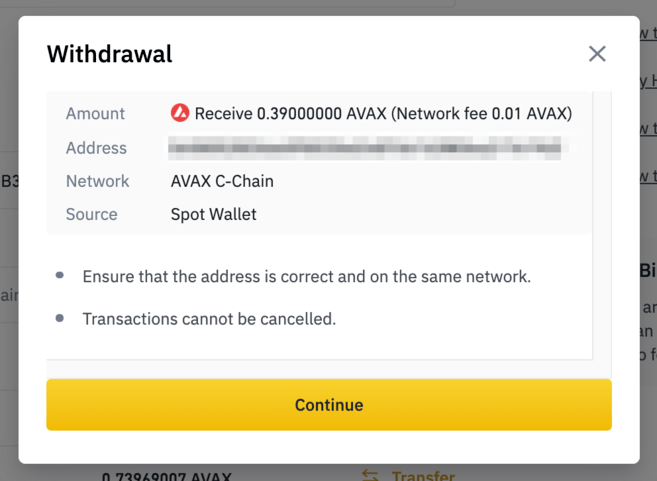Screen dimensions: 657x481
Task: Click the red AVAX coin icon
Action: 180,113
